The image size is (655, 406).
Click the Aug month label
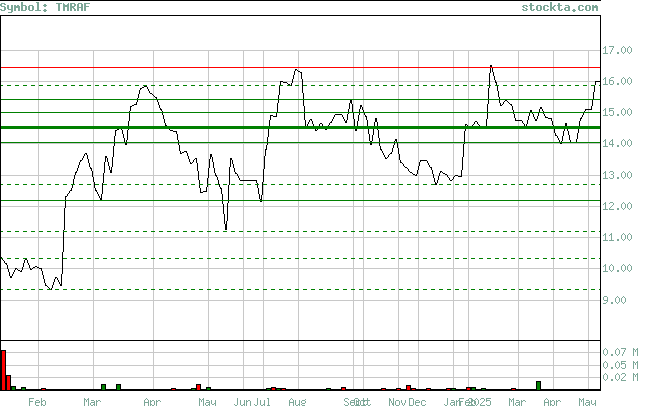297,401
